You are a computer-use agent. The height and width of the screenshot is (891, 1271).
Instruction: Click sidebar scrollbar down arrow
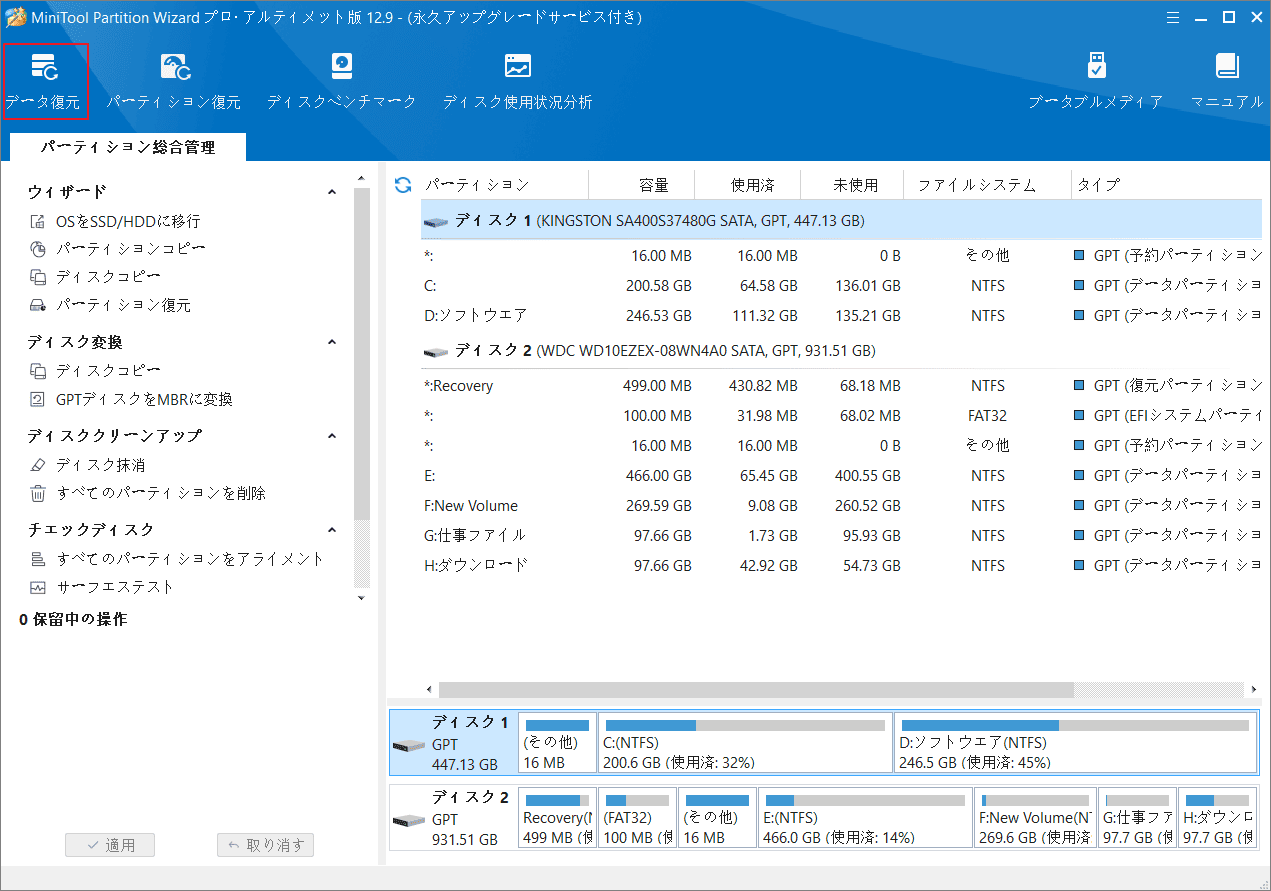pos(362,598)
